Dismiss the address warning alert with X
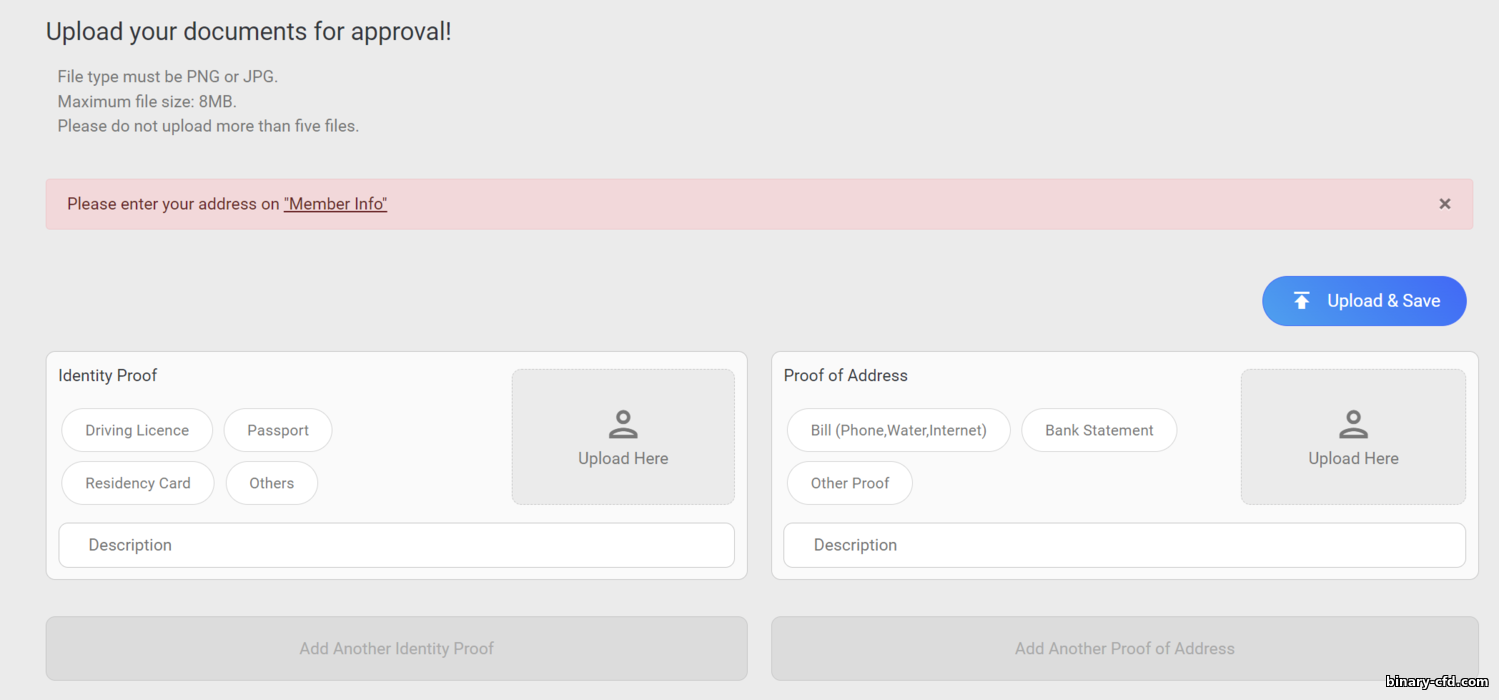This screenshot has height=700, width=1499. pyautogui.click(x=1444, y=204)
